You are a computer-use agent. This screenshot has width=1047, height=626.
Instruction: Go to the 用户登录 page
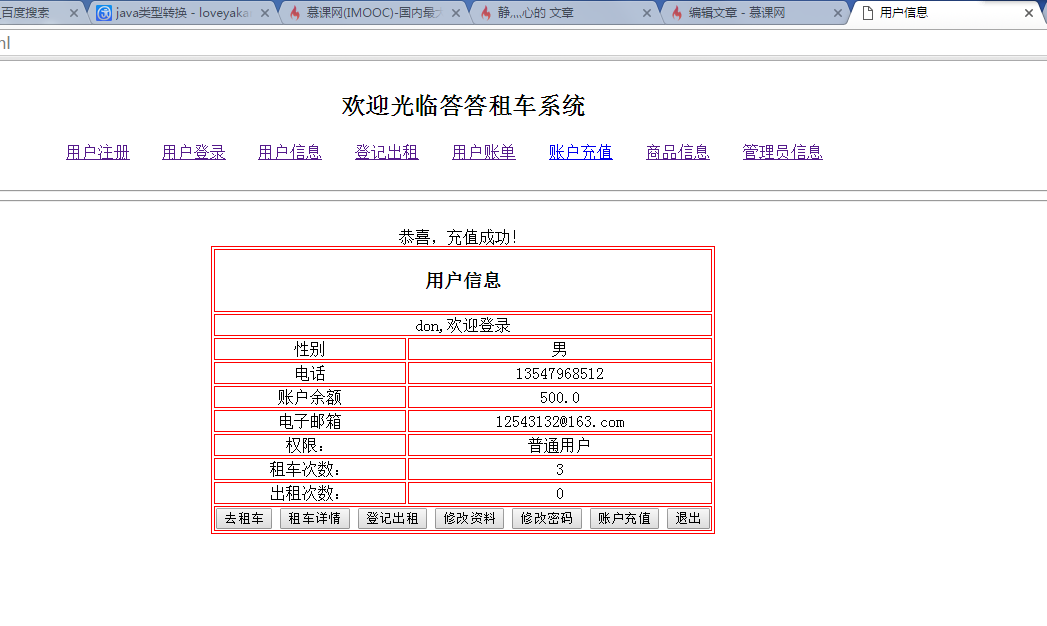pos(194,152)
